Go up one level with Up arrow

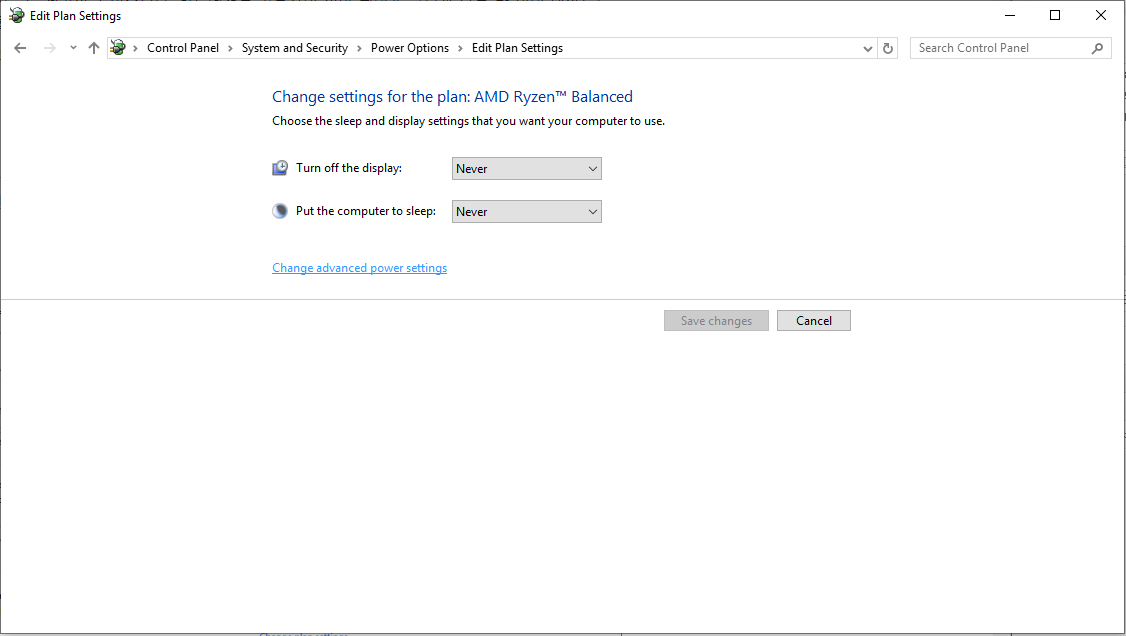tap(94, 48)
